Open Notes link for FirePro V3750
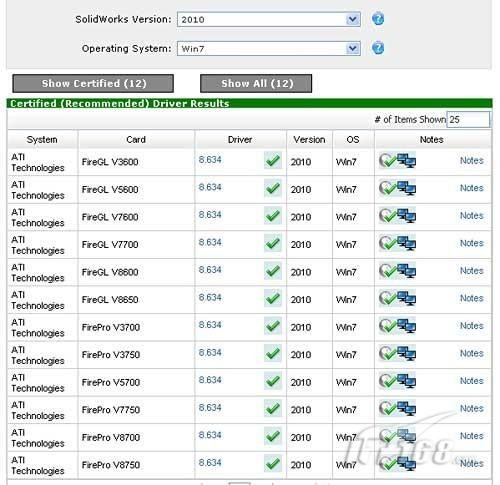The image size is (500, 485). pyautogui.click(x=472, y=353)
